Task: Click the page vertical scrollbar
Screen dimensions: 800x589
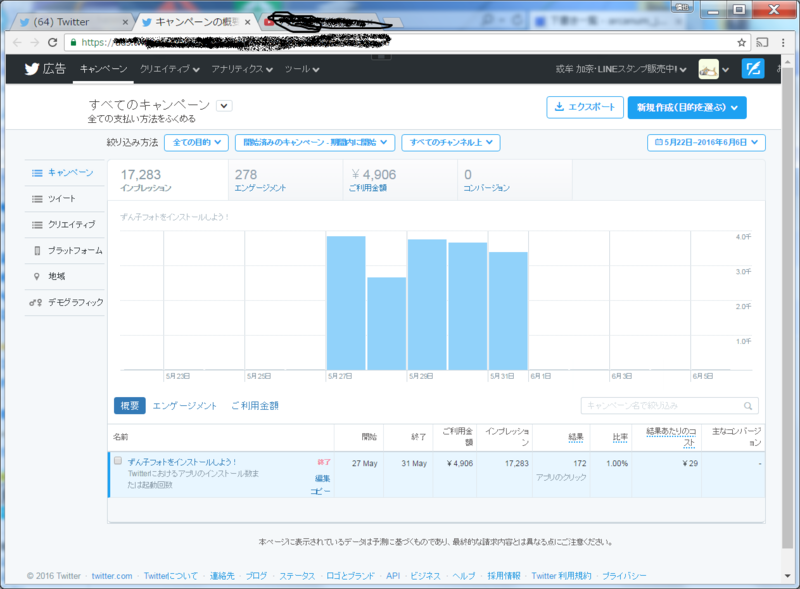Action: tap(788, 306)
